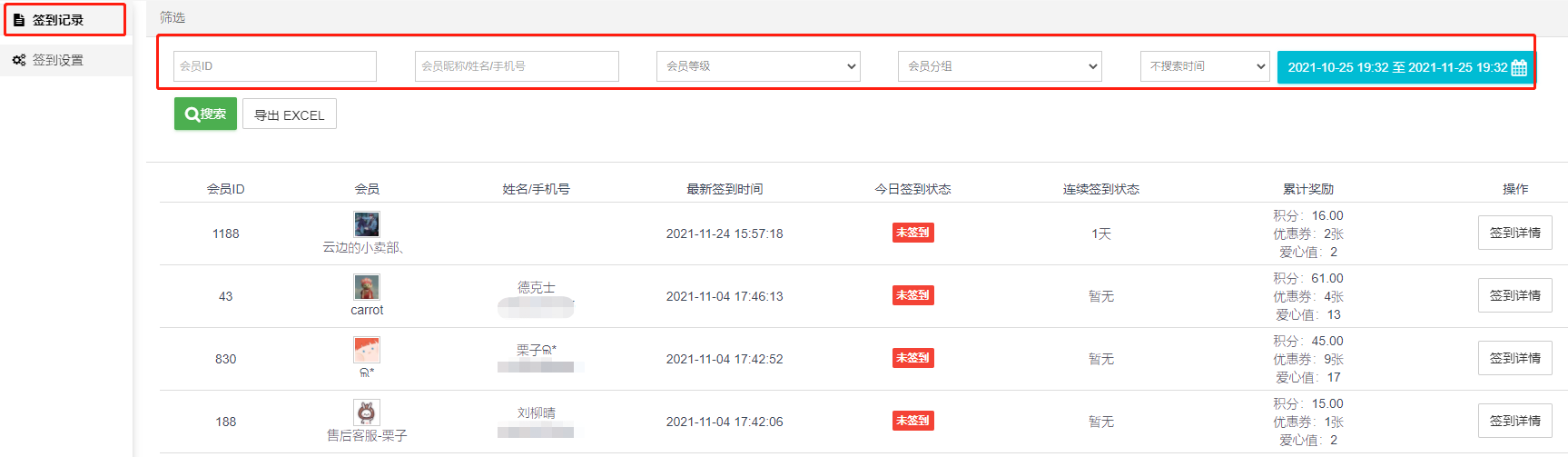Expand the 会员等级 dropdown
Image resolution: width=1568 pixels, height=457 pixels.
(x=757, y=66)
